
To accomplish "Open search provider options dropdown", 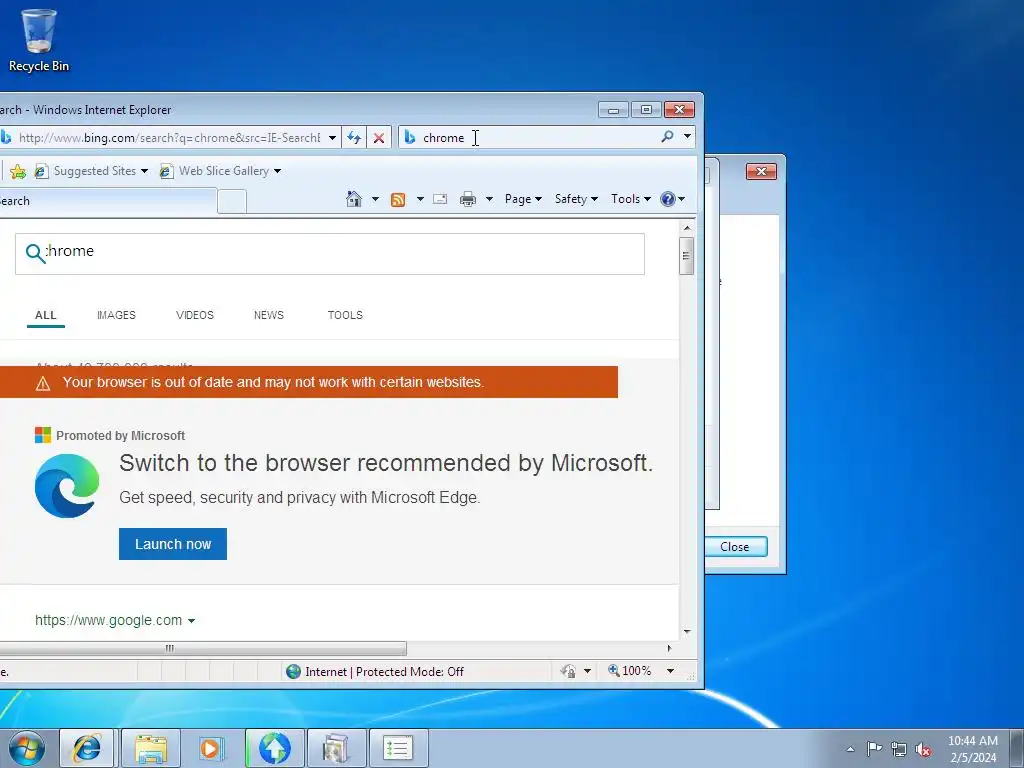I will click(x=687, y=136).
